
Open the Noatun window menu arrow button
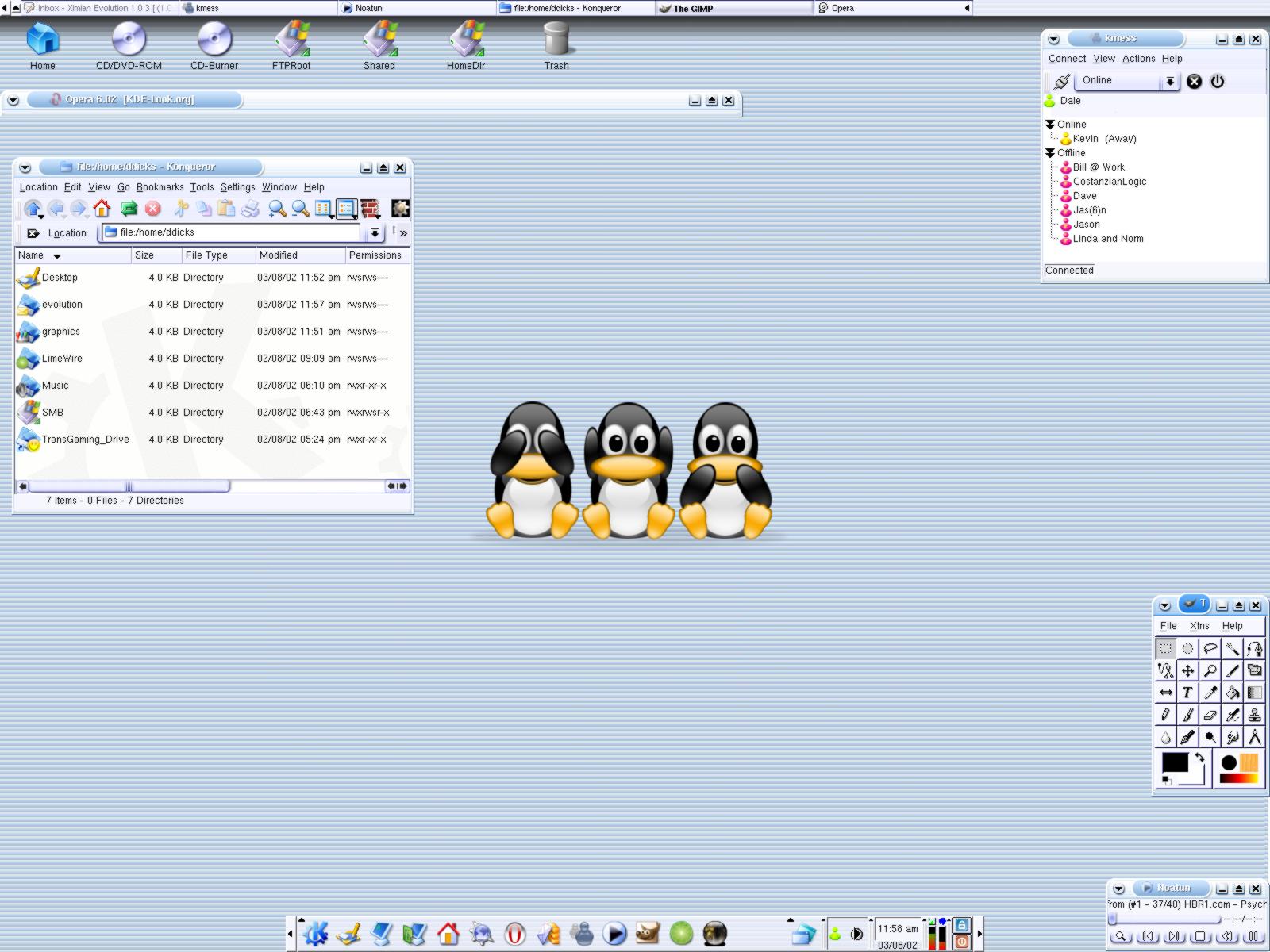pyautogui.click(x=1118, y=889)
